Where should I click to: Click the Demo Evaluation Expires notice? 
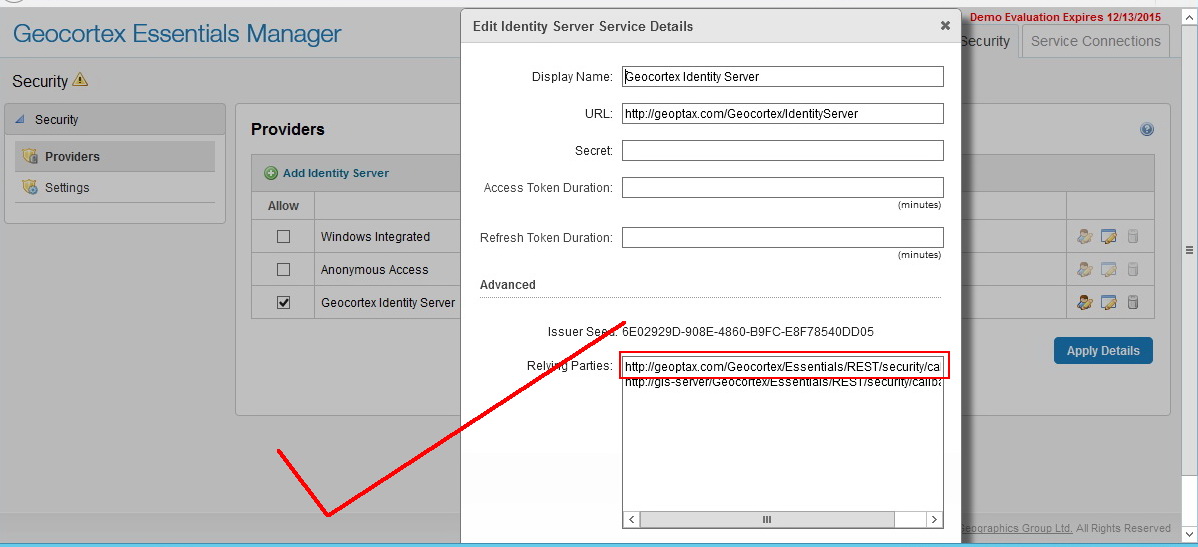pyautogui.click(x=1065, y=17)
